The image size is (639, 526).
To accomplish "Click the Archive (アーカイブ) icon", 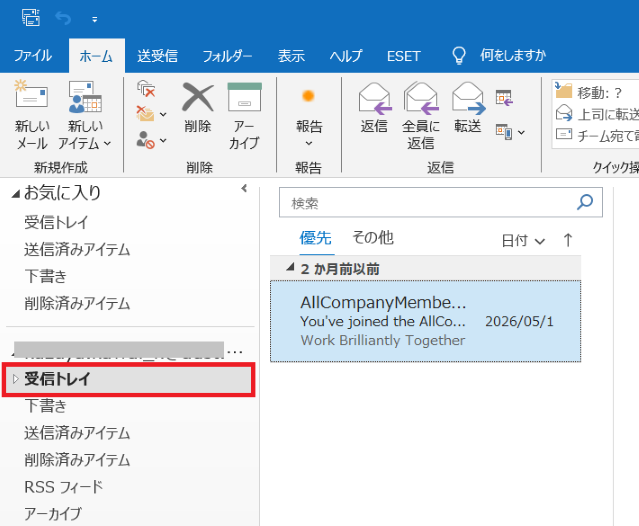I will [x=244, y=97].
